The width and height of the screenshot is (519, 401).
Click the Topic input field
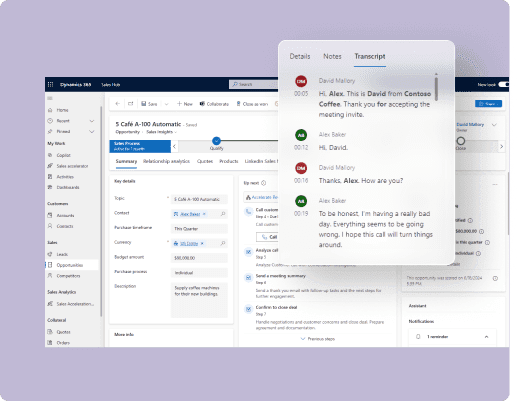pos(199,199)
